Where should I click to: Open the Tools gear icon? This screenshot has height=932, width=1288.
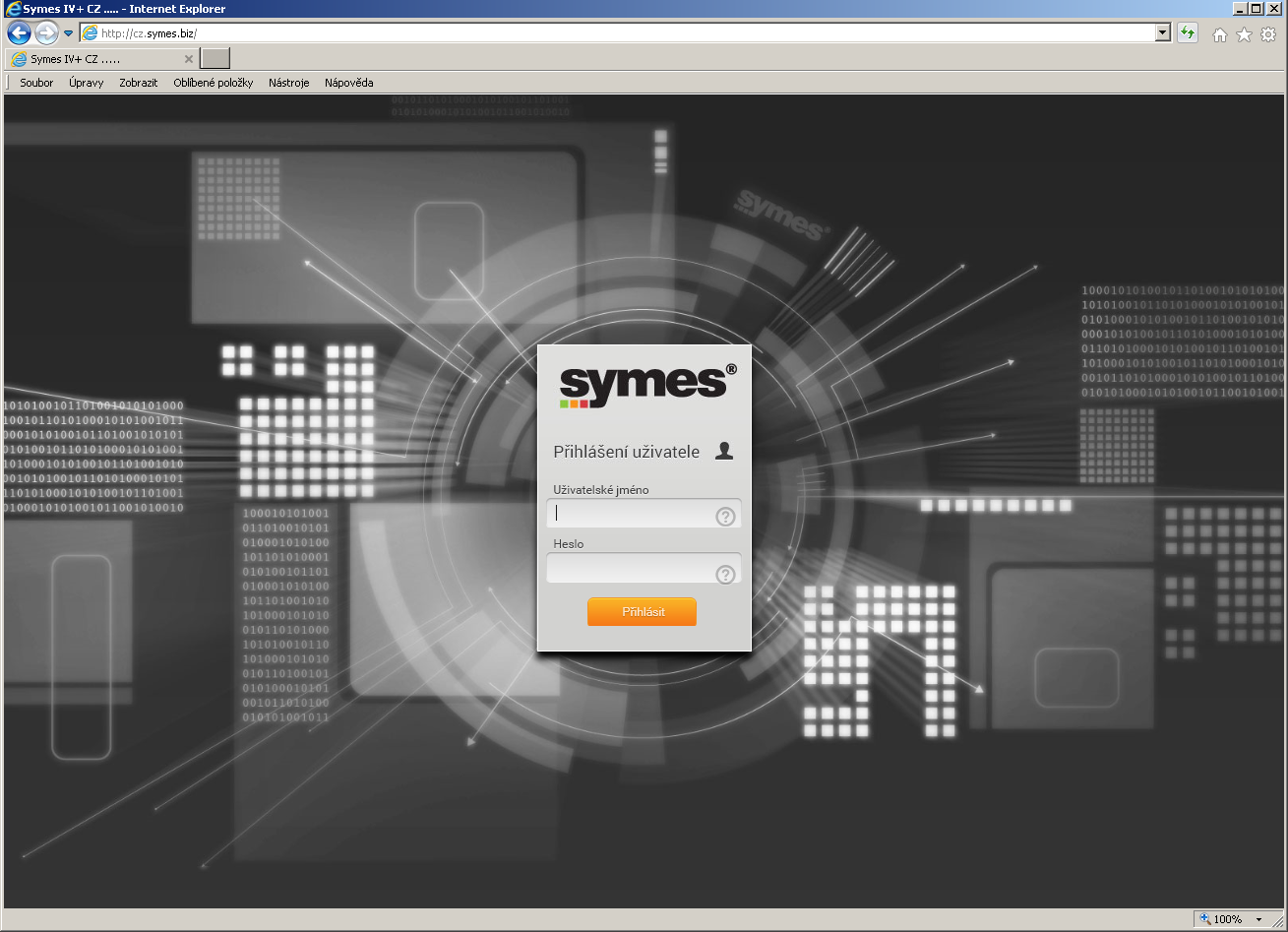1268,34
